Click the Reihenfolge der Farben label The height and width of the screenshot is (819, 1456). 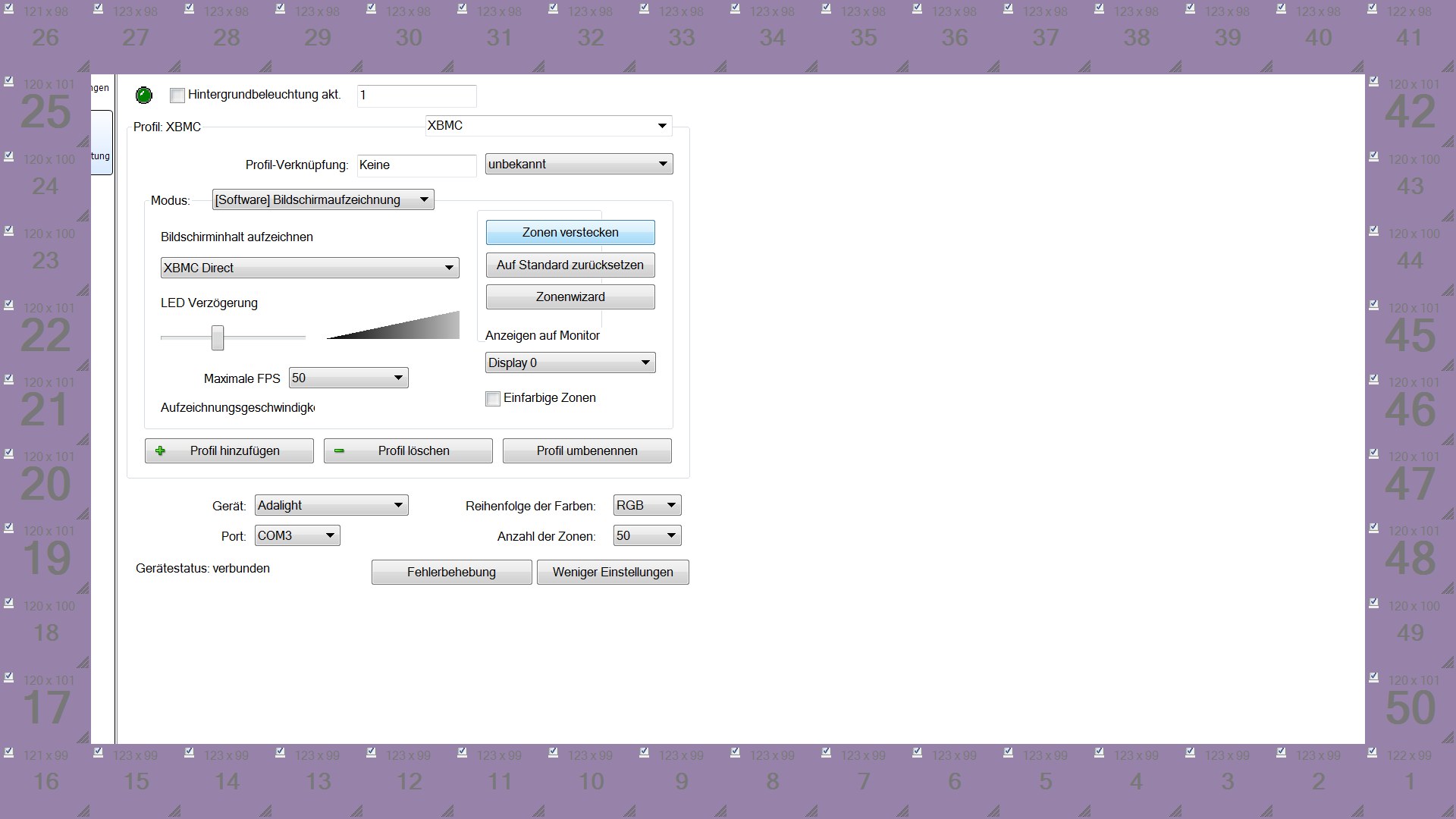tap(530, 506)
